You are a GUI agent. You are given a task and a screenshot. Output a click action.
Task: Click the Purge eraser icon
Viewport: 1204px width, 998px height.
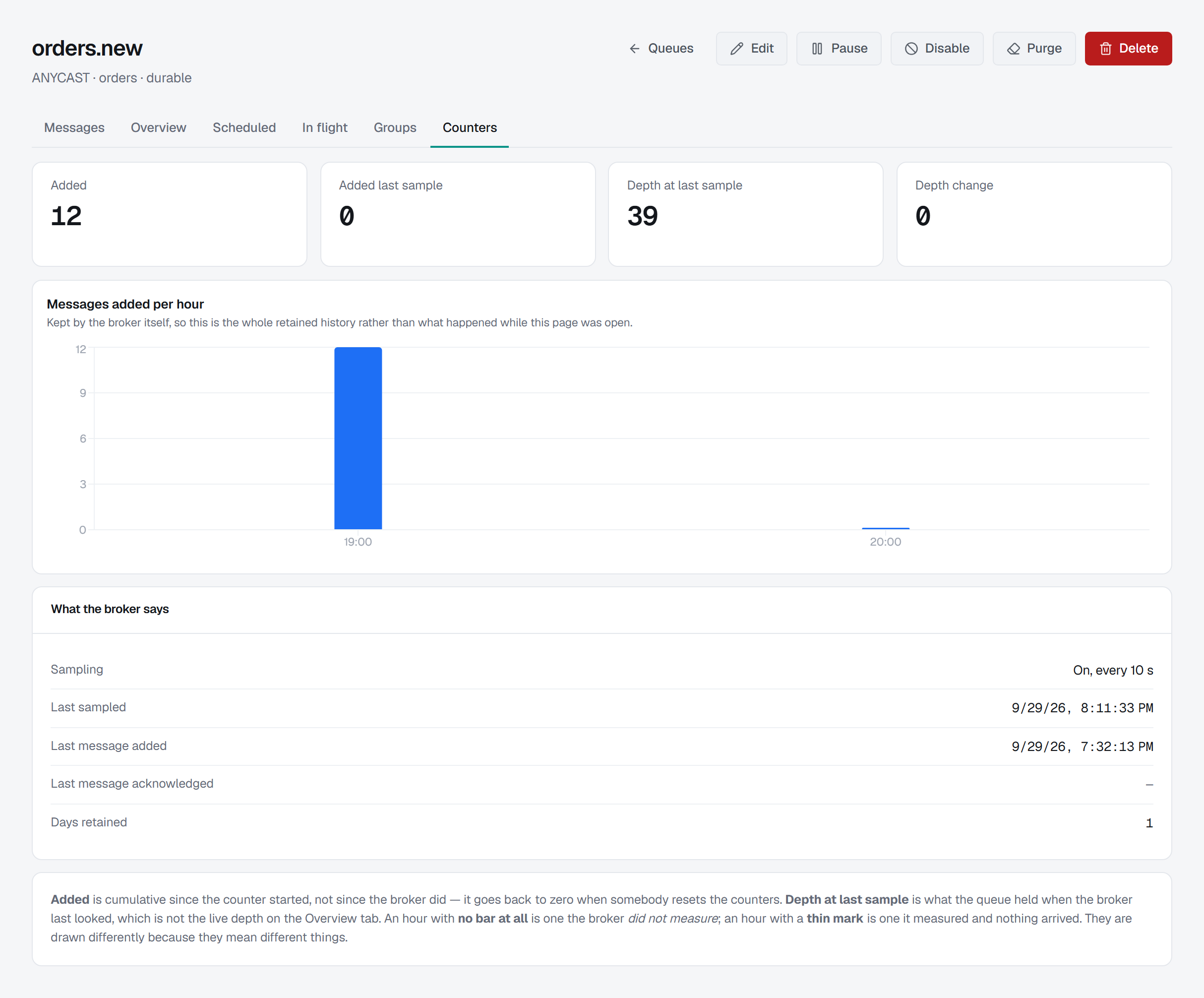pos(1013,49)
